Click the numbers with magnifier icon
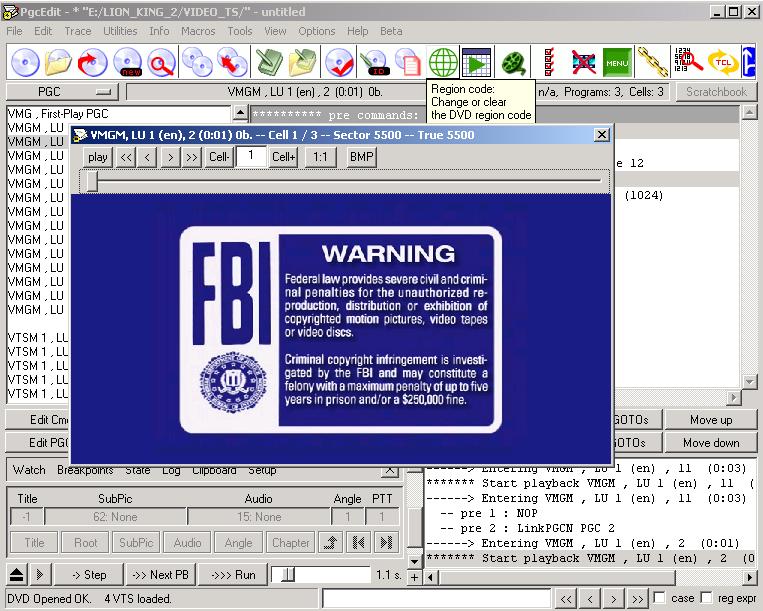The image size is (763, 611). coord(688,61)
